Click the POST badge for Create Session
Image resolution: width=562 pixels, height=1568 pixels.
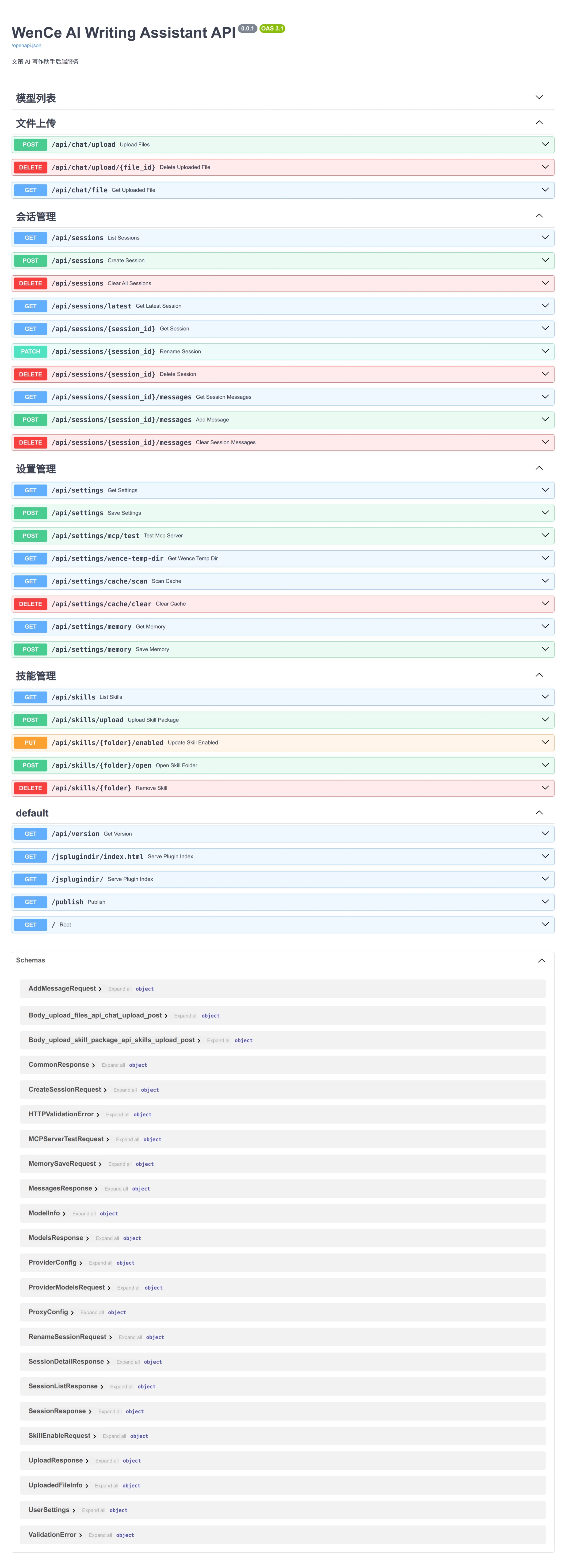(31, 261)
